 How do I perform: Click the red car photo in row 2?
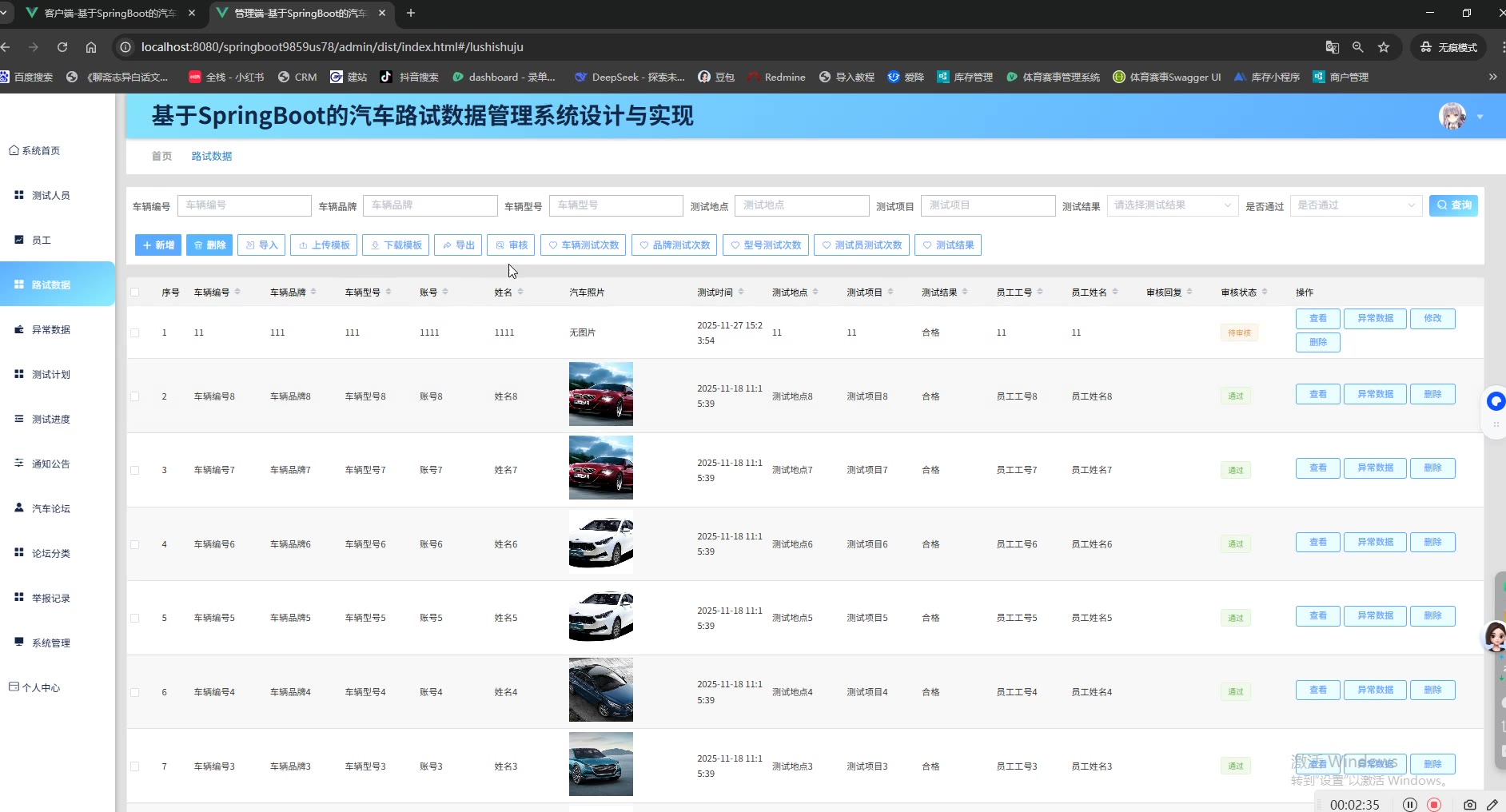600,394
